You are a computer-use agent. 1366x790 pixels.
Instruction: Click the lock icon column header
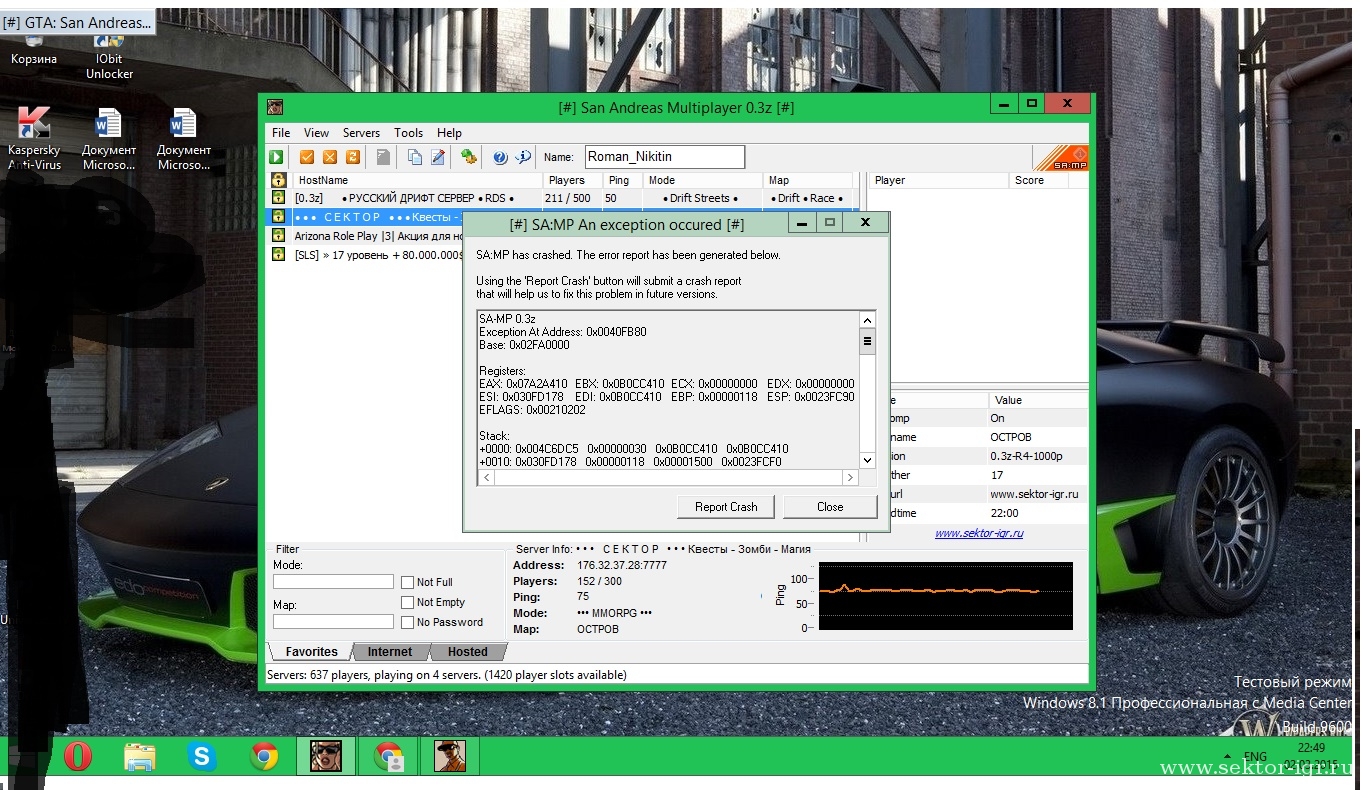278,180
